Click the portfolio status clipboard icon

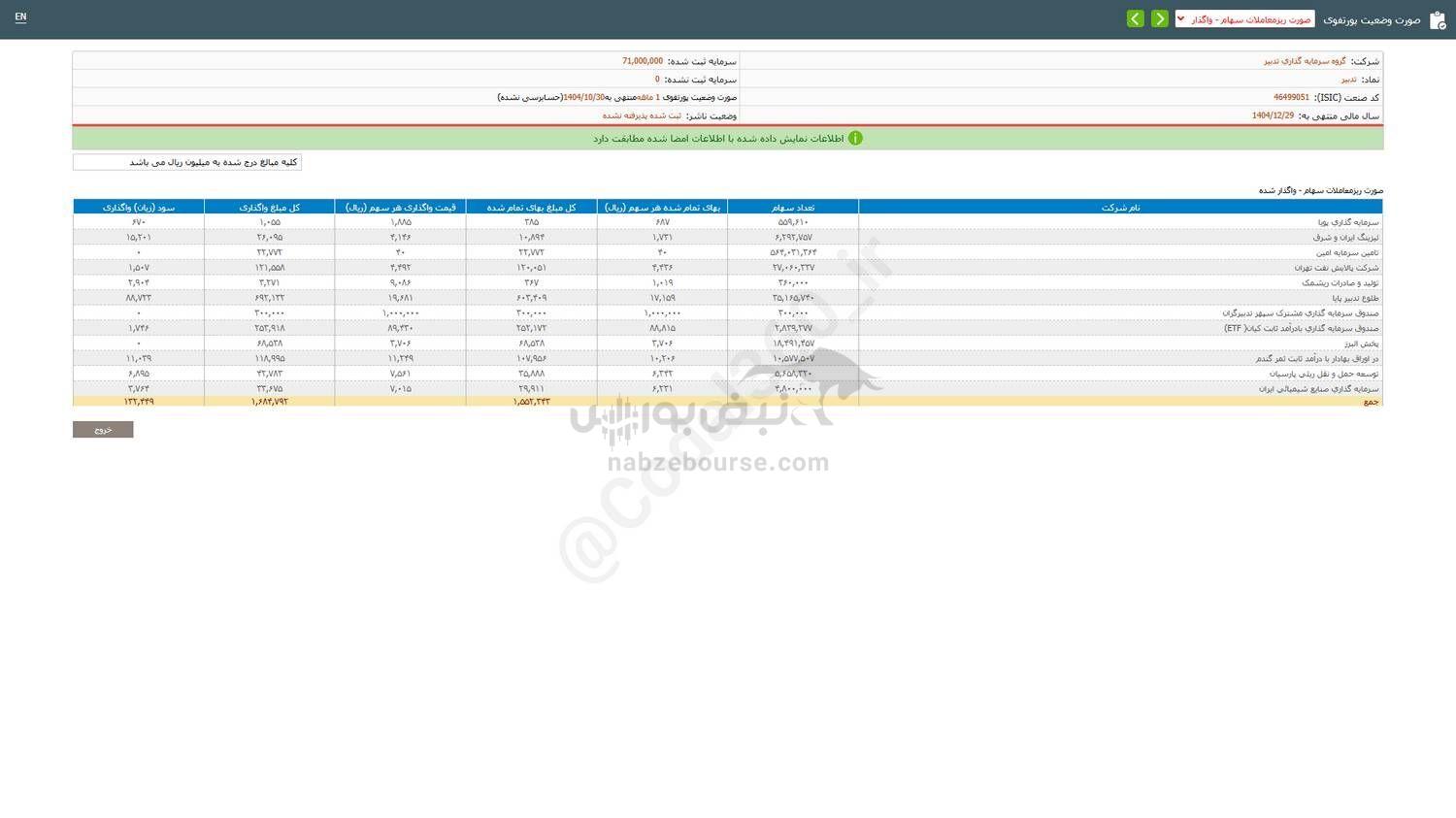(1438, 19)
